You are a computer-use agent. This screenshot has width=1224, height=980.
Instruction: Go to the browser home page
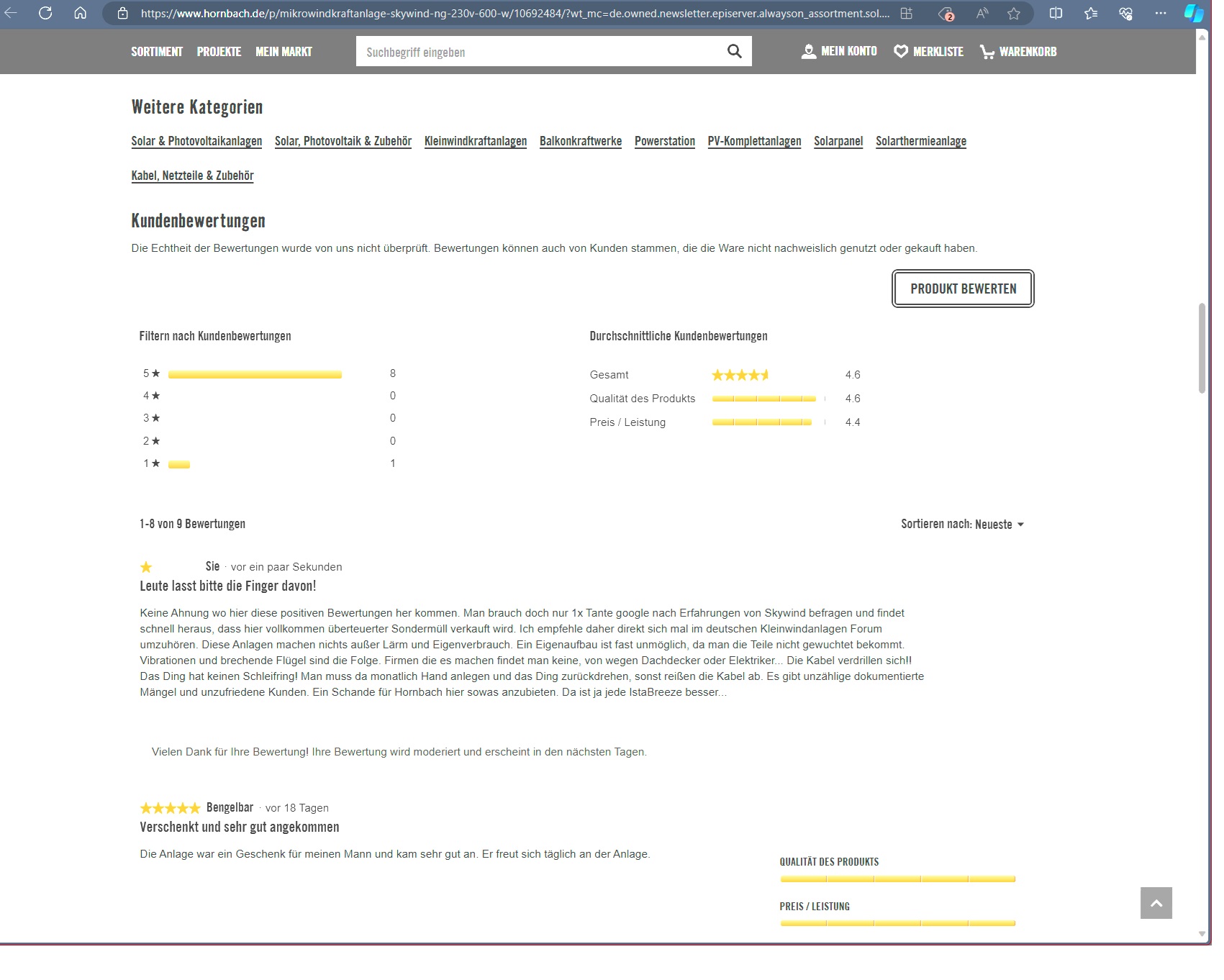coord(81,13)
